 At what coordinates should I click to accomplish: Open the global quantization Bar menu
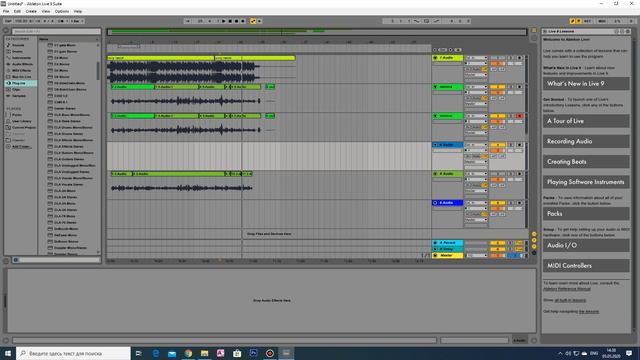click(x=77, y=21)
